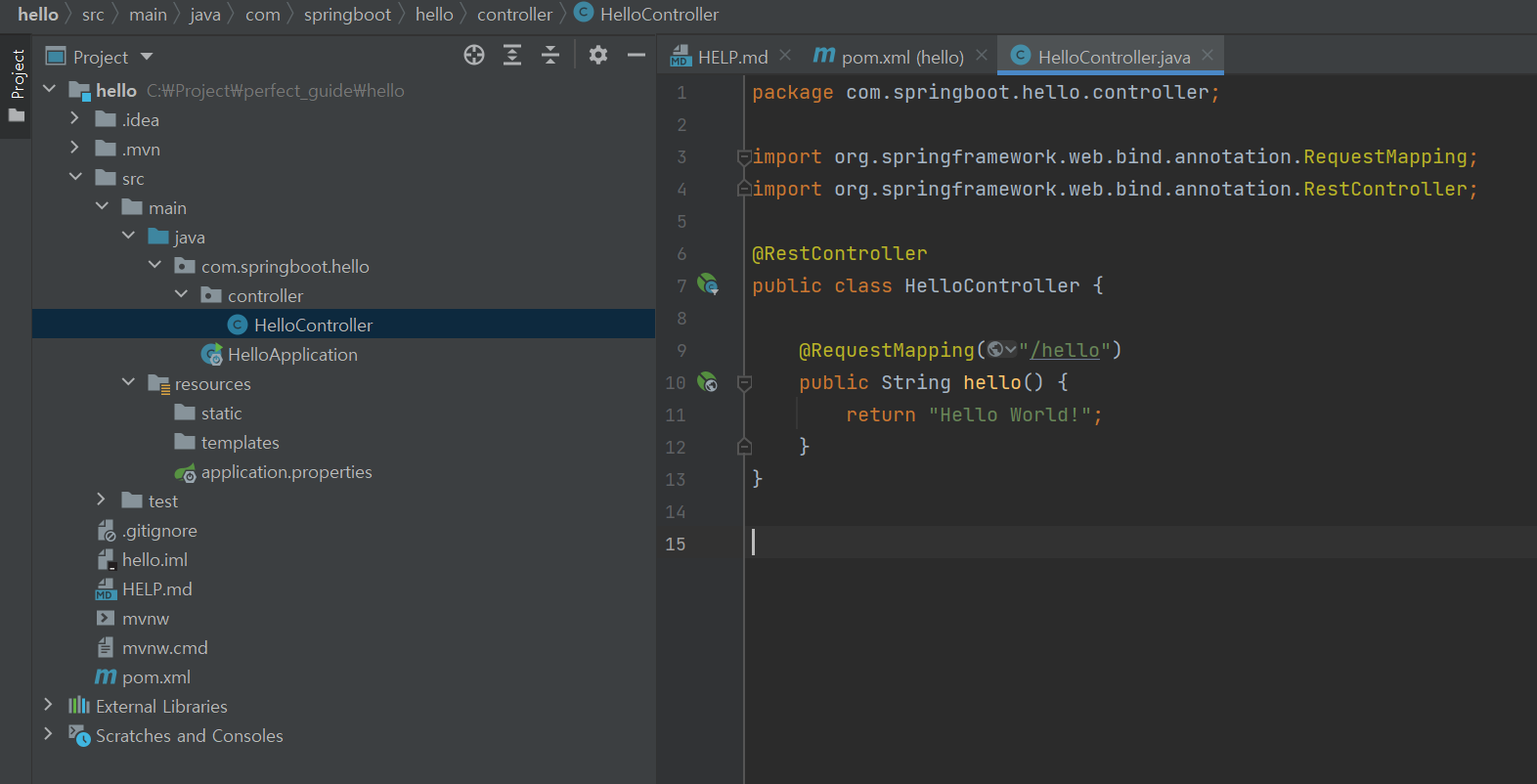This screenshot has width=1537, height=784.
Task: Click the "src" breadcrumb
Action: pyautogui.click(x=93, y=14)
